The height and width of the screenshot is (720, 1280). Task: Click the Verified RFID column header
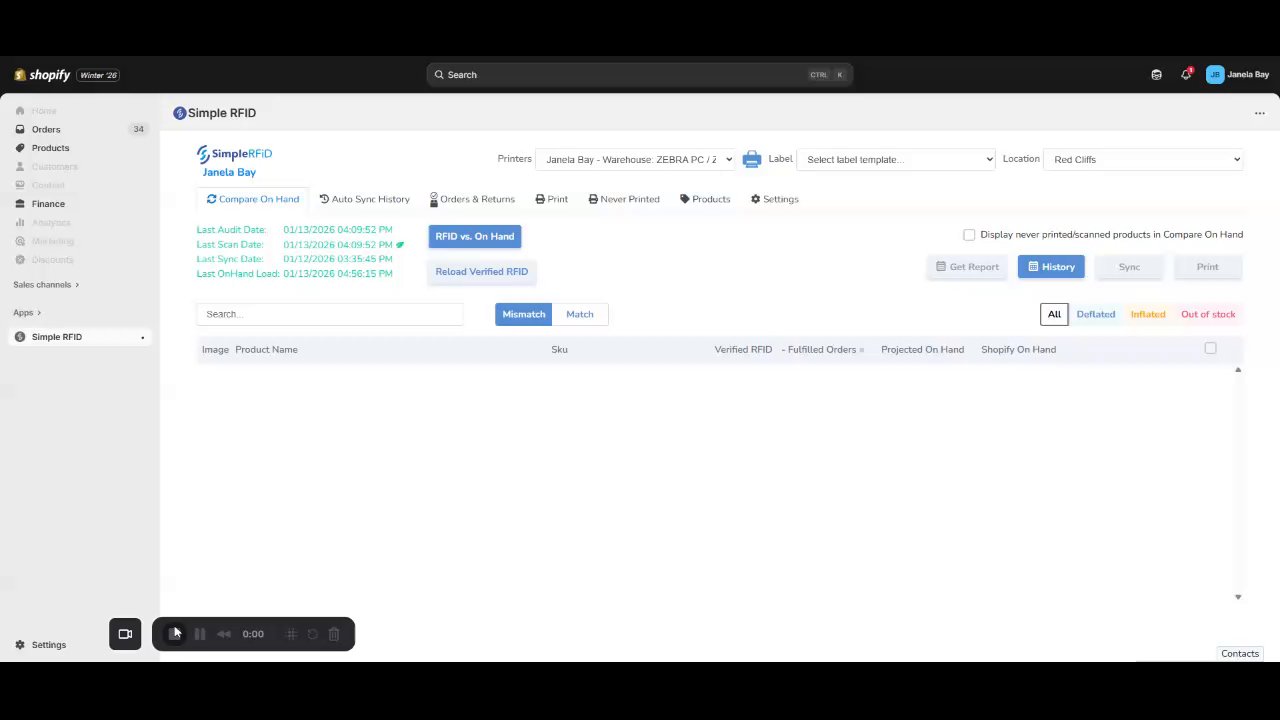(x=743, y=350)
